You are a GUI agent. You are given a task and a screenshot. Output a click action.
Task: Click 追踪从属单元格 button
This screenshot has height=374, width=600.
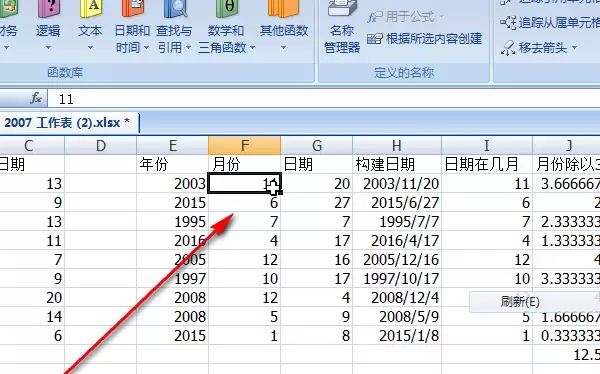point(550,23)
